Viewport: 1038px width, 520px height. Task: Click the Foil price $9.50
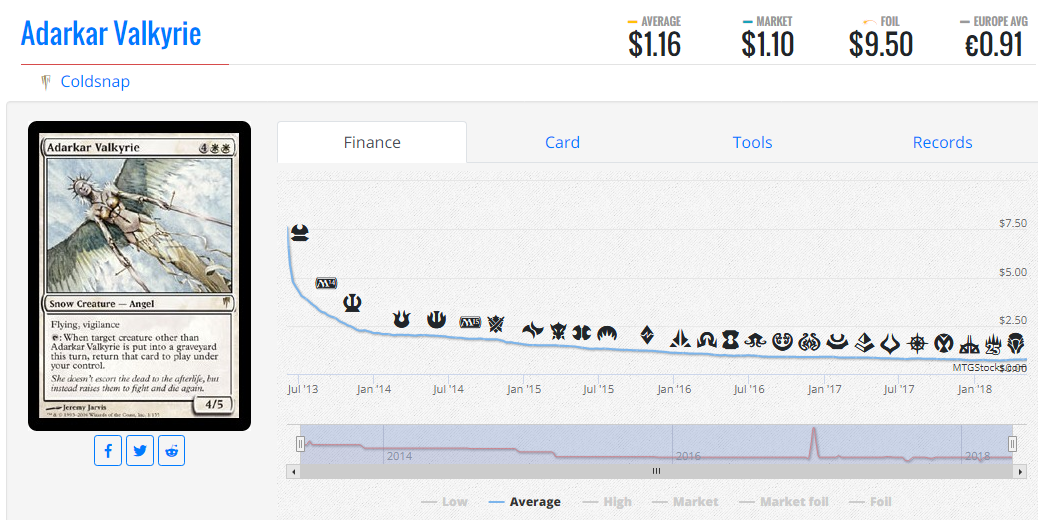tap(881, 44)
